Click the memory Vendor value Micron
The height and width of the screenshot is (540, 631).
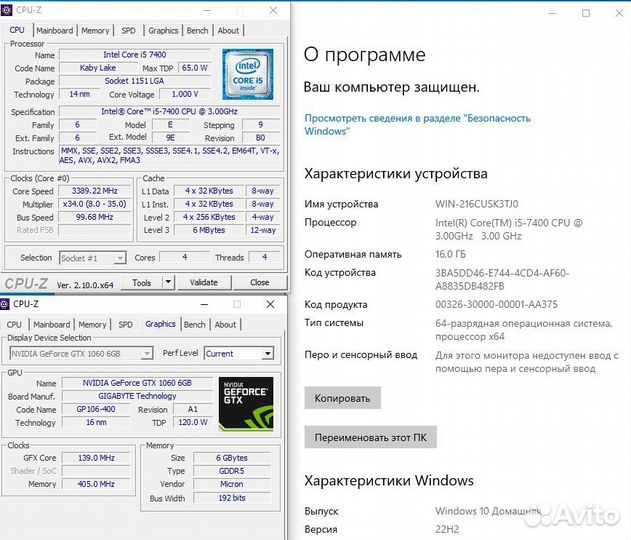tap(232, 484)
